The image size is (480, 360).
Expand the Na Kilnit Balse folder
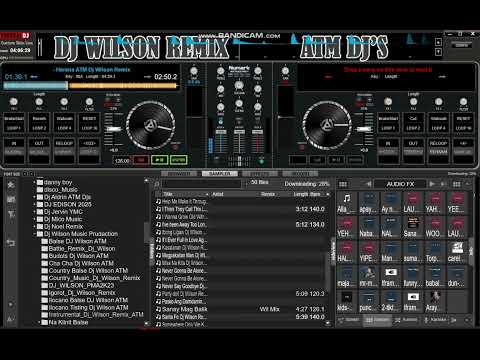[x=39, y=322]
